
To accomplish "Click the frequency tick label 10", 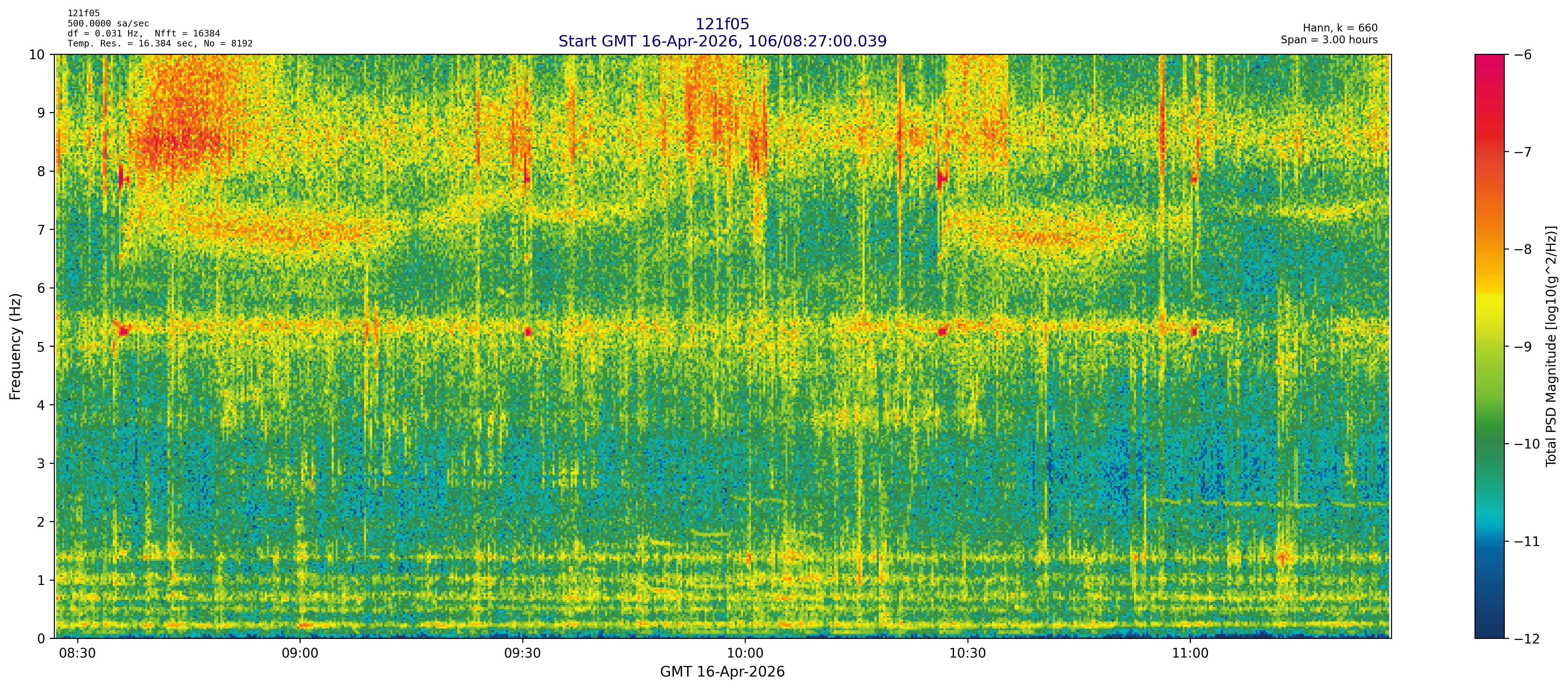I will tap(37, 55).
